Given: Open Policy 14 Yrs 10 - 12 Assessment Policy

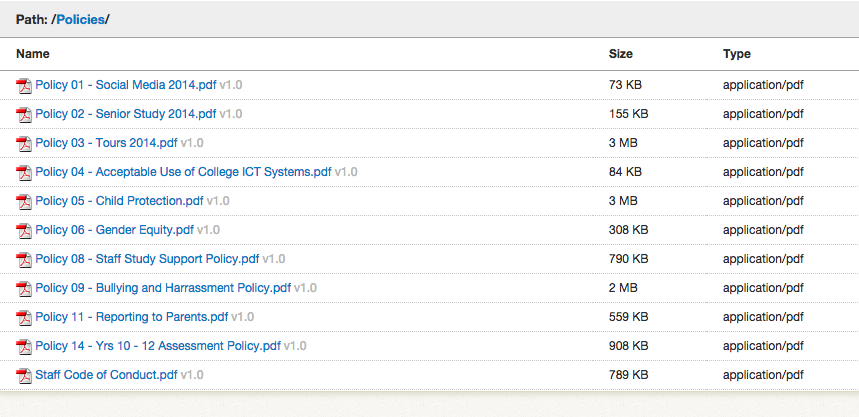Looking at the screenshot, I should (158, 346).
